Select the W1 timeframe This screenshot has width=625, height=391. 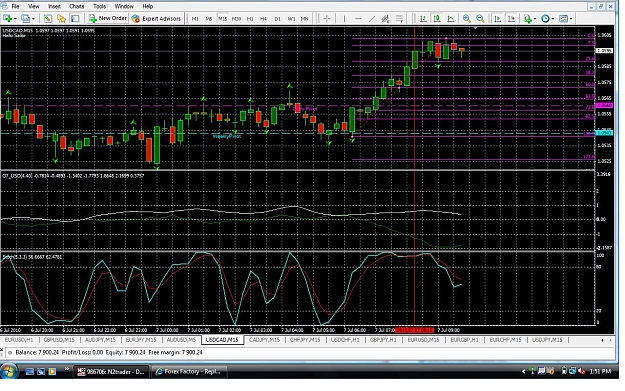click(x=291, y=19)
